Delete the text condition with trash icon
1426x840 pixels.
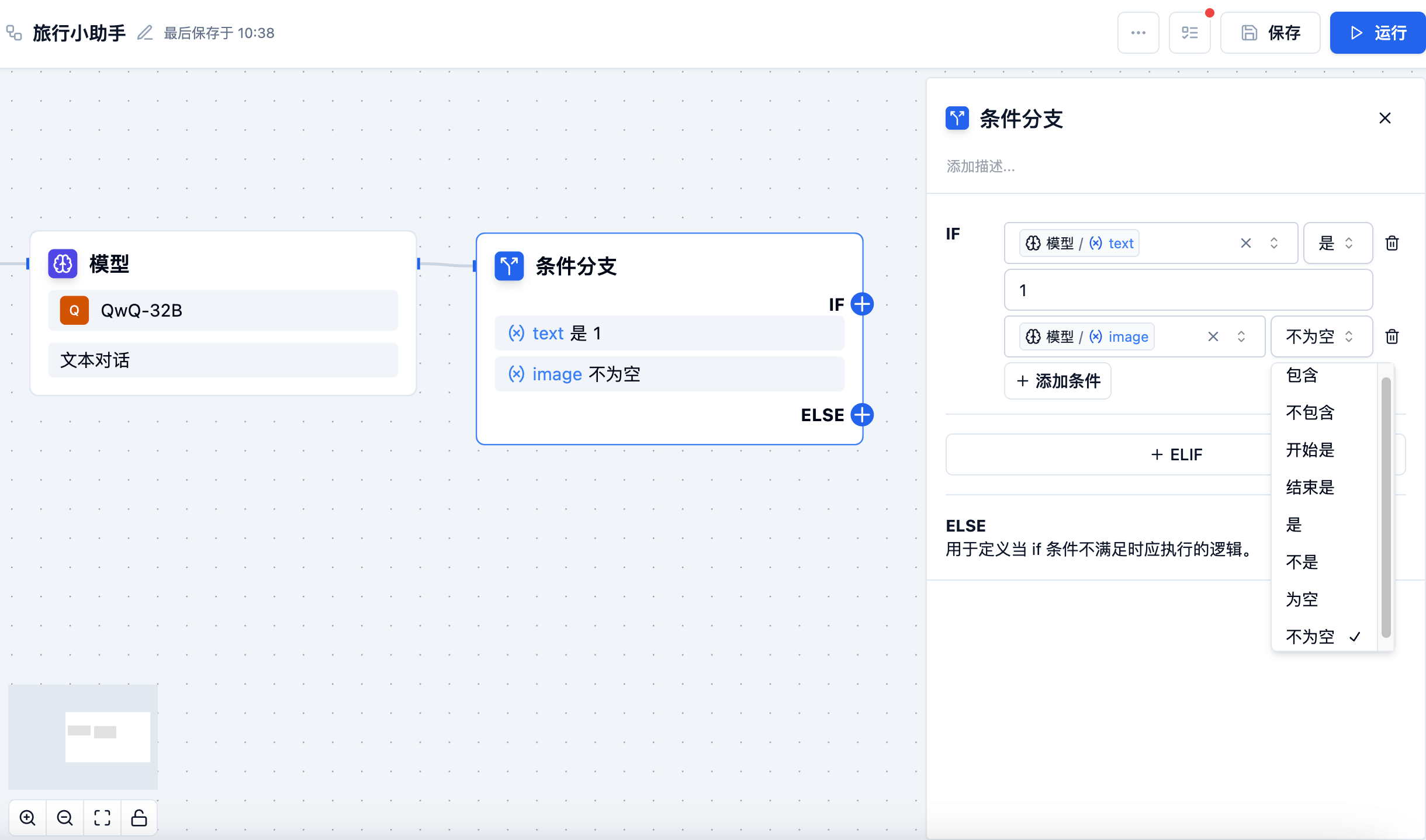[1392, 243]
